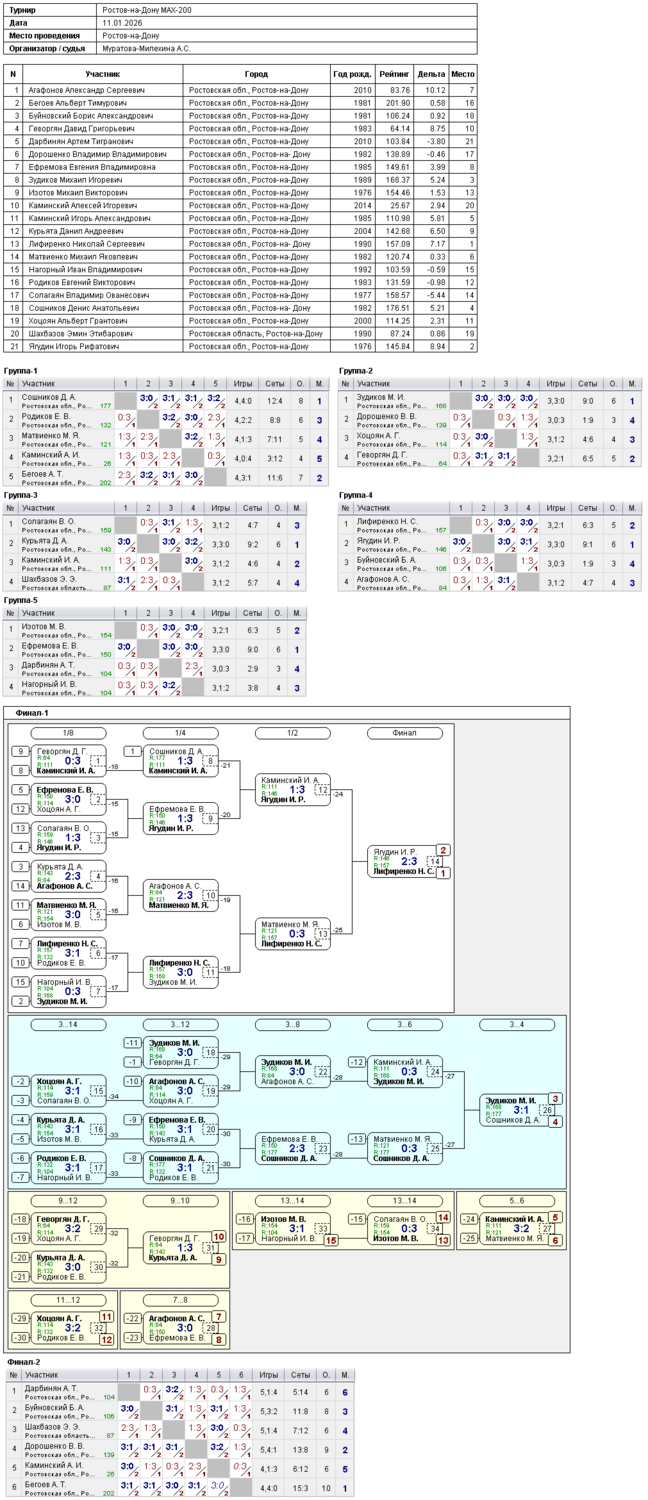Click the "7...8" placement round label
Screen dimensions: 648x1500
point(180,1301)
